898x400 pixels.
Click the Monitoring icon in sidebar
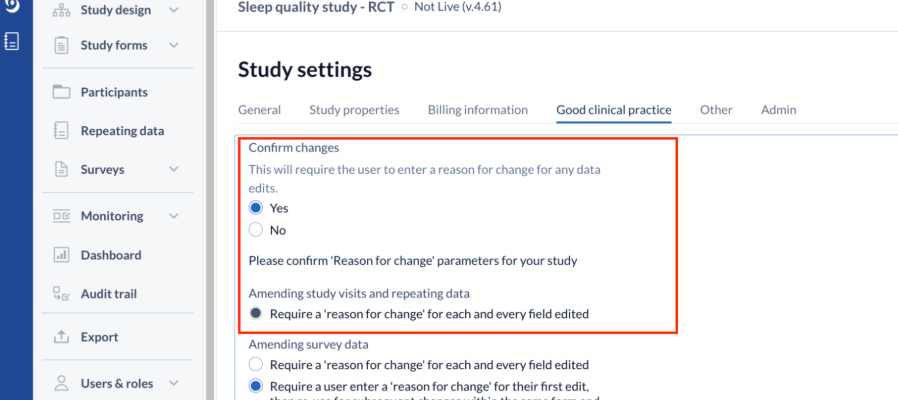point(61,216)
